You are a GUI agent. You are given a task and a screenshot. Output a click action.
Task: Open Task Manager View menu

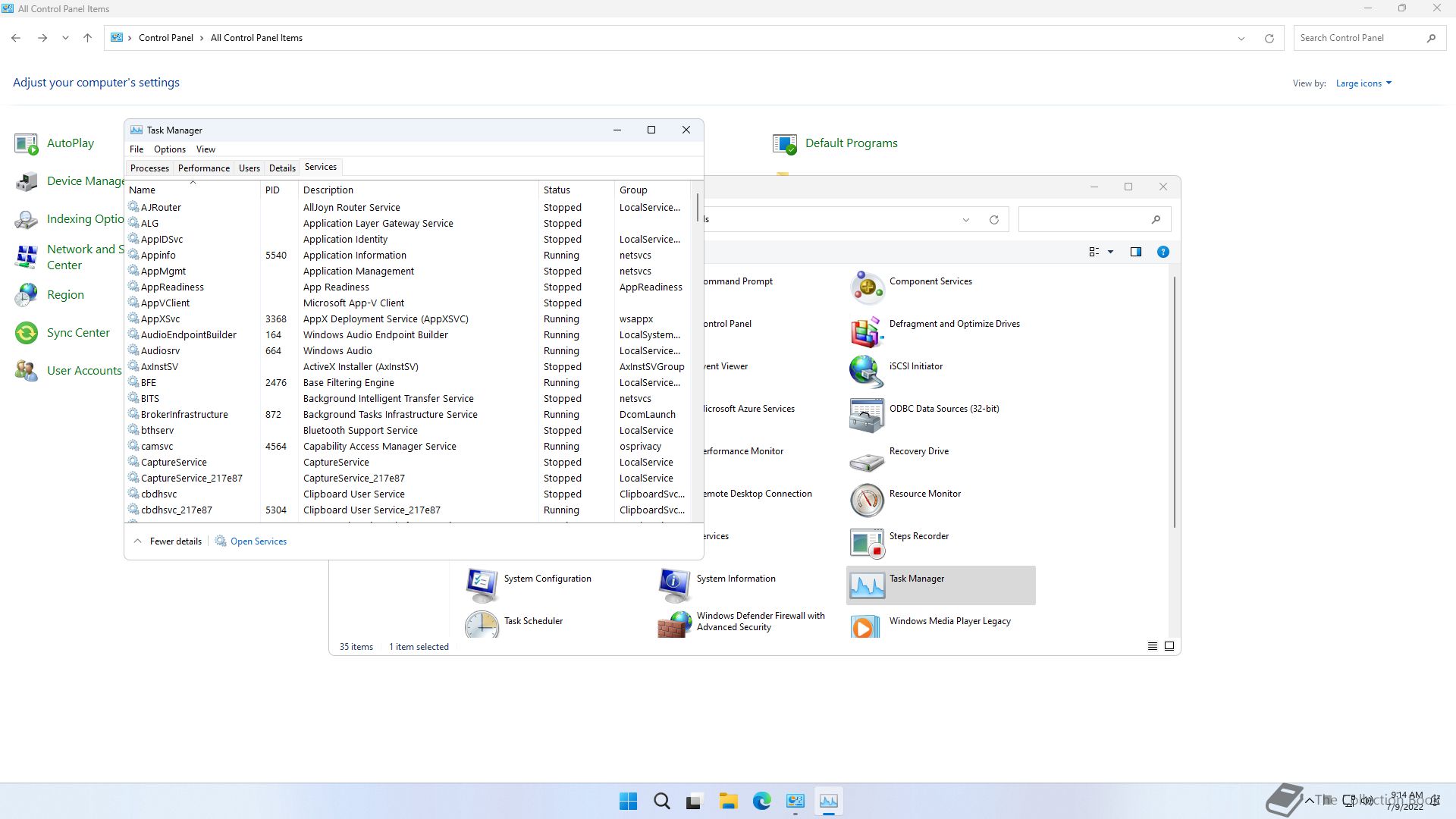[206, 149]
